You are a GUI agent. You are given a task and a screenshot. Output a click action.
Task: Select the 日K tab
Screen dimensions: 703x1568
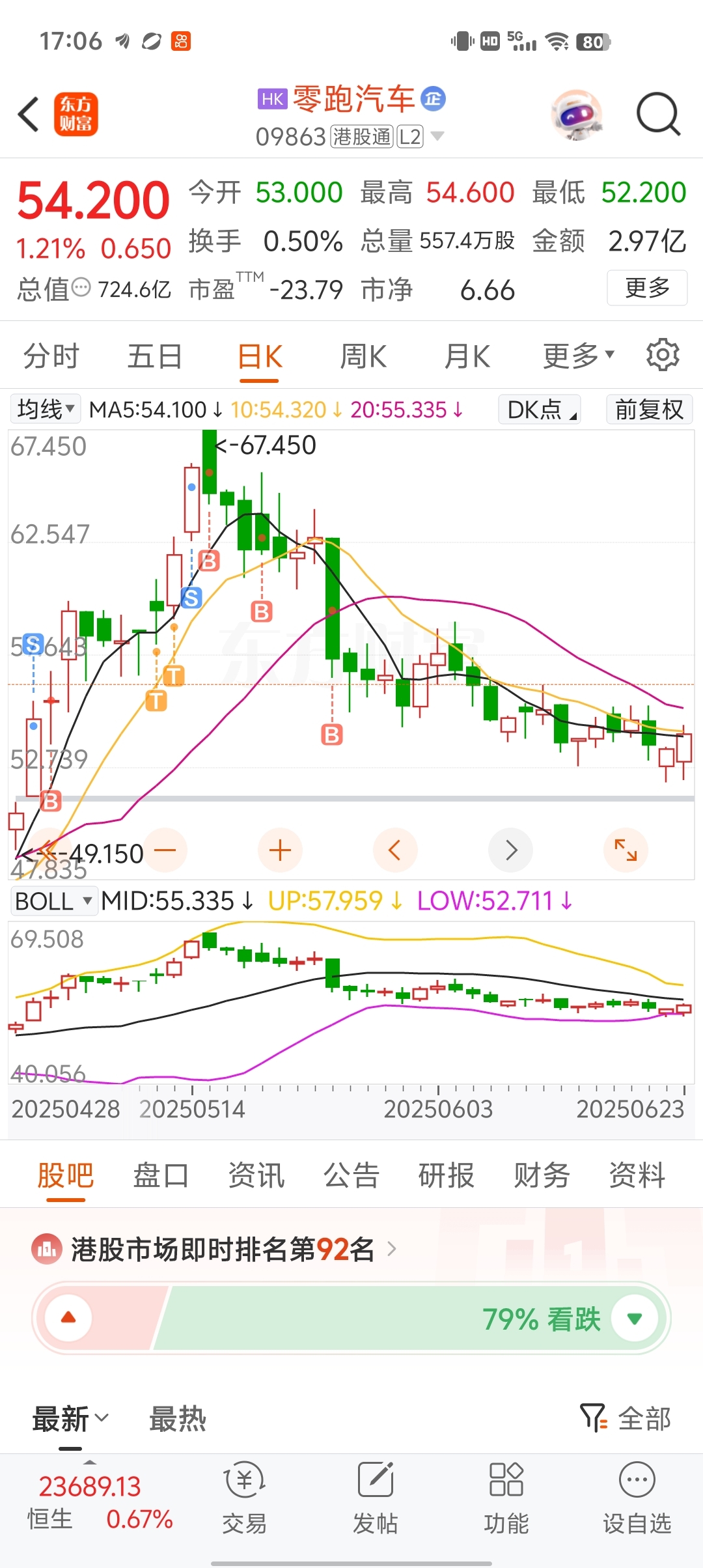260,356
